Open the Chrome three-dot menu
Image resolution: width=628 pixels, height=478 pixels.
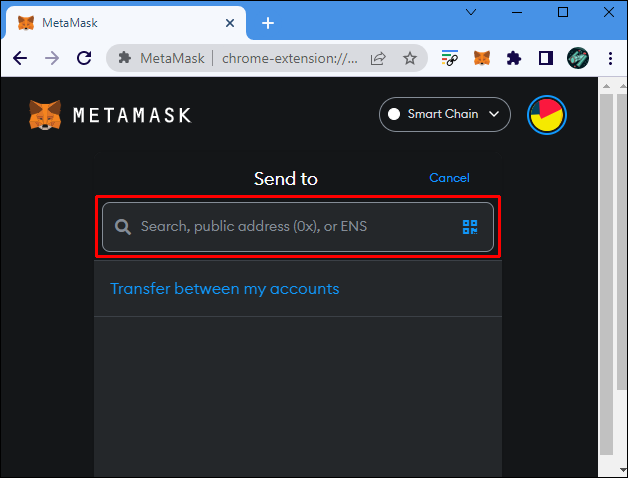(x=609, y=58)
